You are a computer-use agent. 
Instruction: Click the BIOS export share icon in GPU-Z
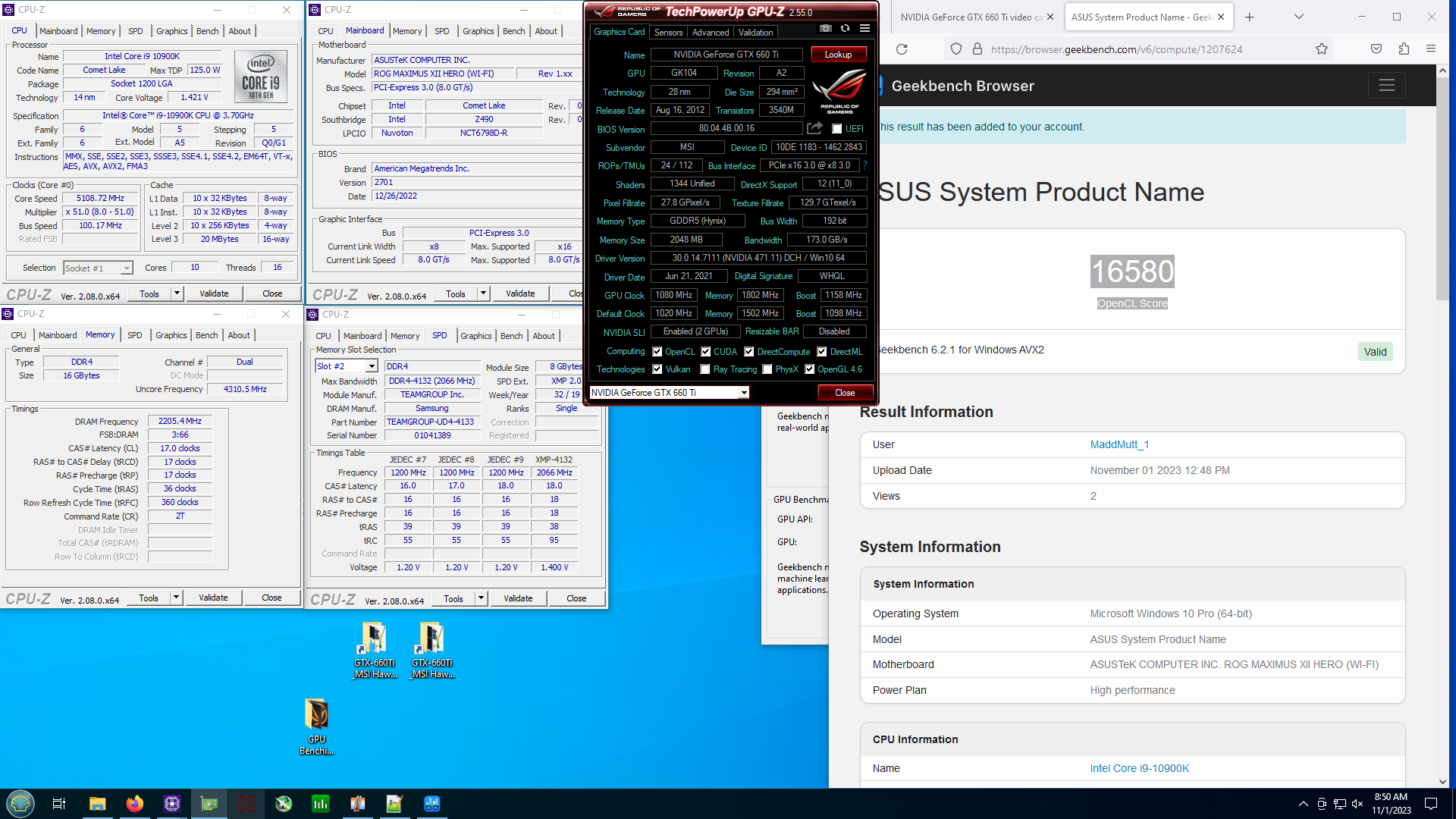coord(815,128)
